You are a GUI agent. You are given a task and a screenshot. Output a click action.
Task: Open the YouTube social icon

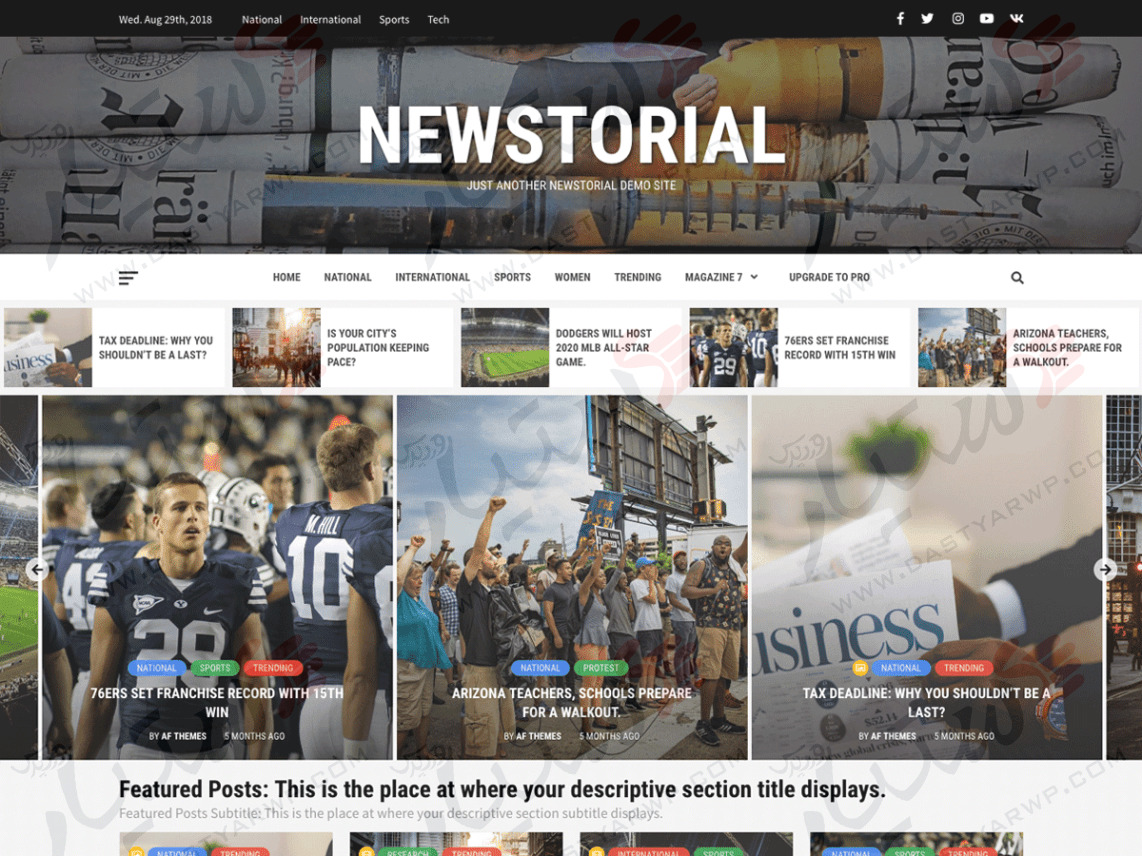click(987, 19)
